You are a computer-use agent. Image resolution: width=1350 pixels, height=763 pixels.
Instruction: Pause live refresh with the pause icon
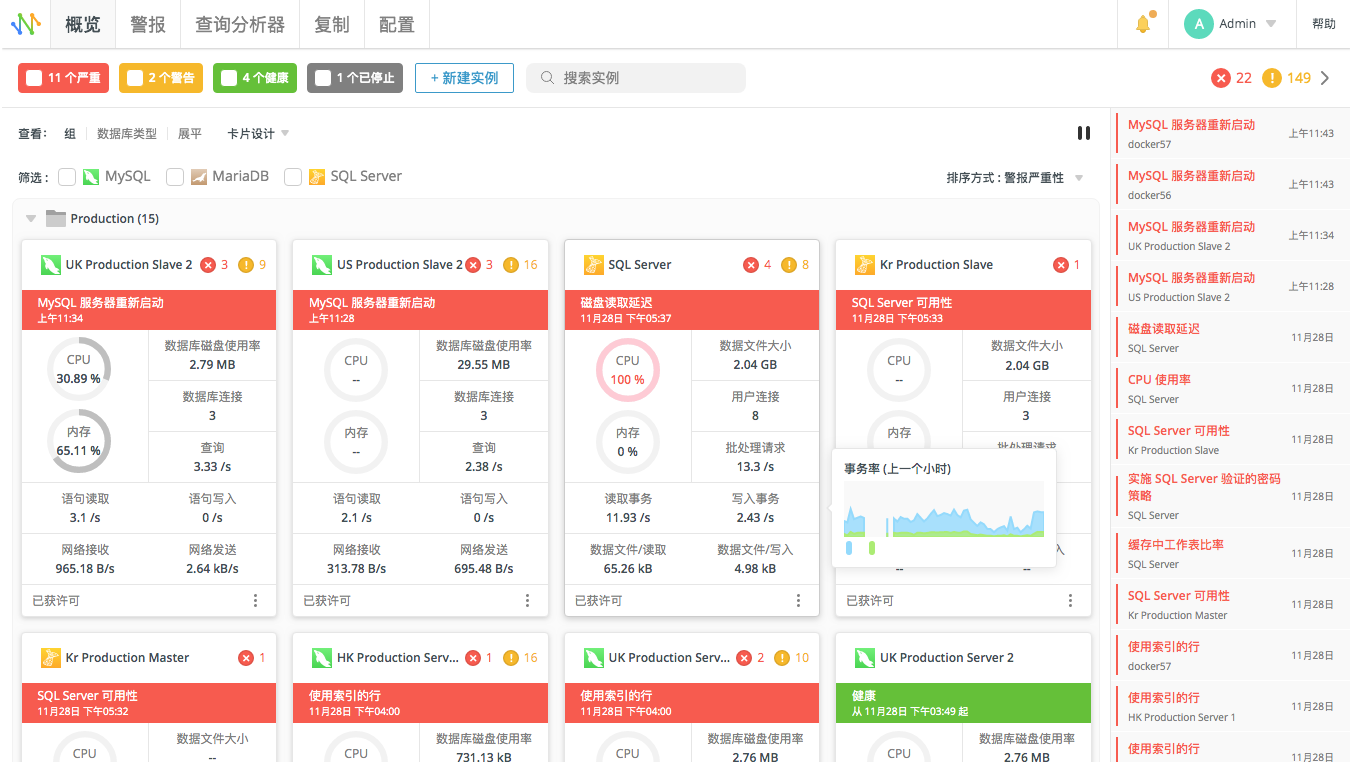tap(1083, 133)
